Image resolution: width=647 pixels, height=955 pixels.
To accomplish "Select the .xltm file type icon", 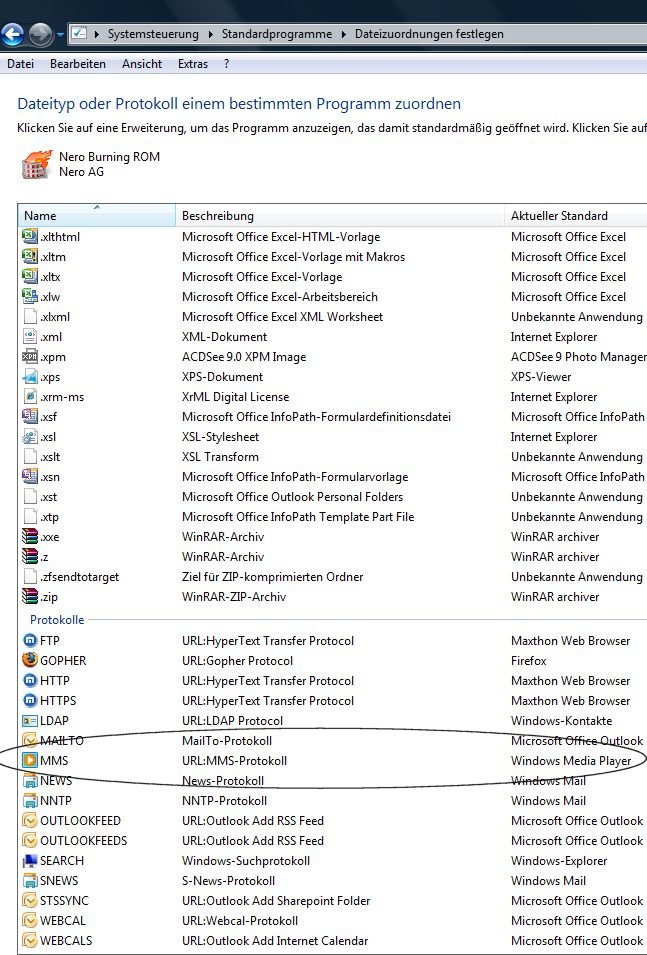I will pos(30,256).
